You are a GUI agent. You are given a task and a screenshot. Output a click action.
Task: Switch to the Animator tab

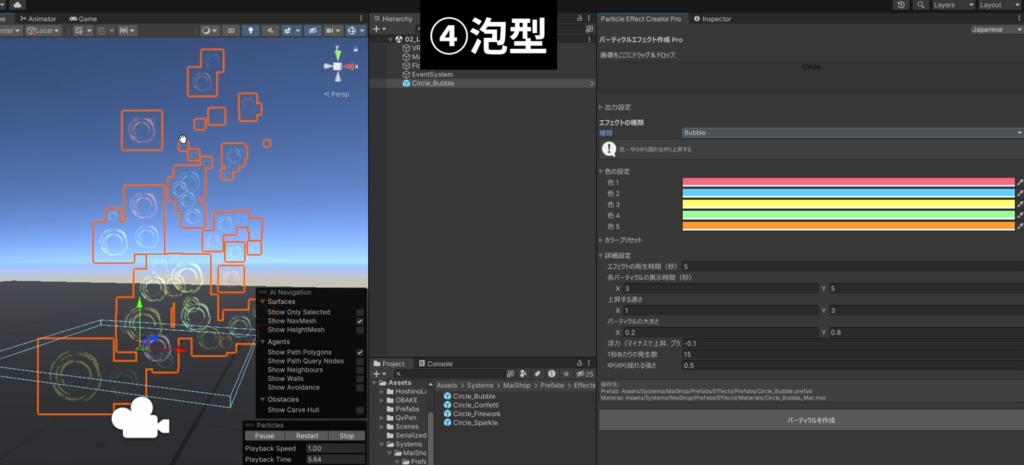[x=38, y=19]
